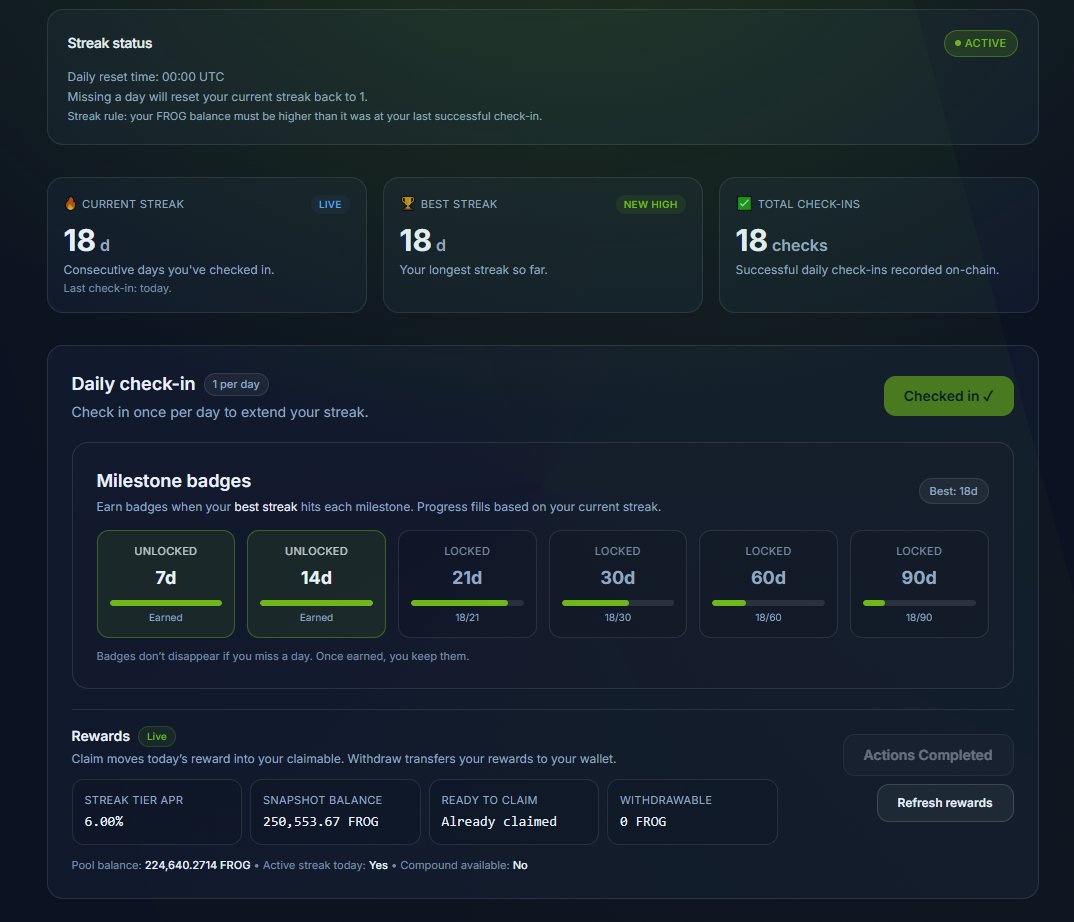Screen dimensions: 1074x922
Task: Select the unlocked 7d milestone badge
Action: click(x=166, y=584)
